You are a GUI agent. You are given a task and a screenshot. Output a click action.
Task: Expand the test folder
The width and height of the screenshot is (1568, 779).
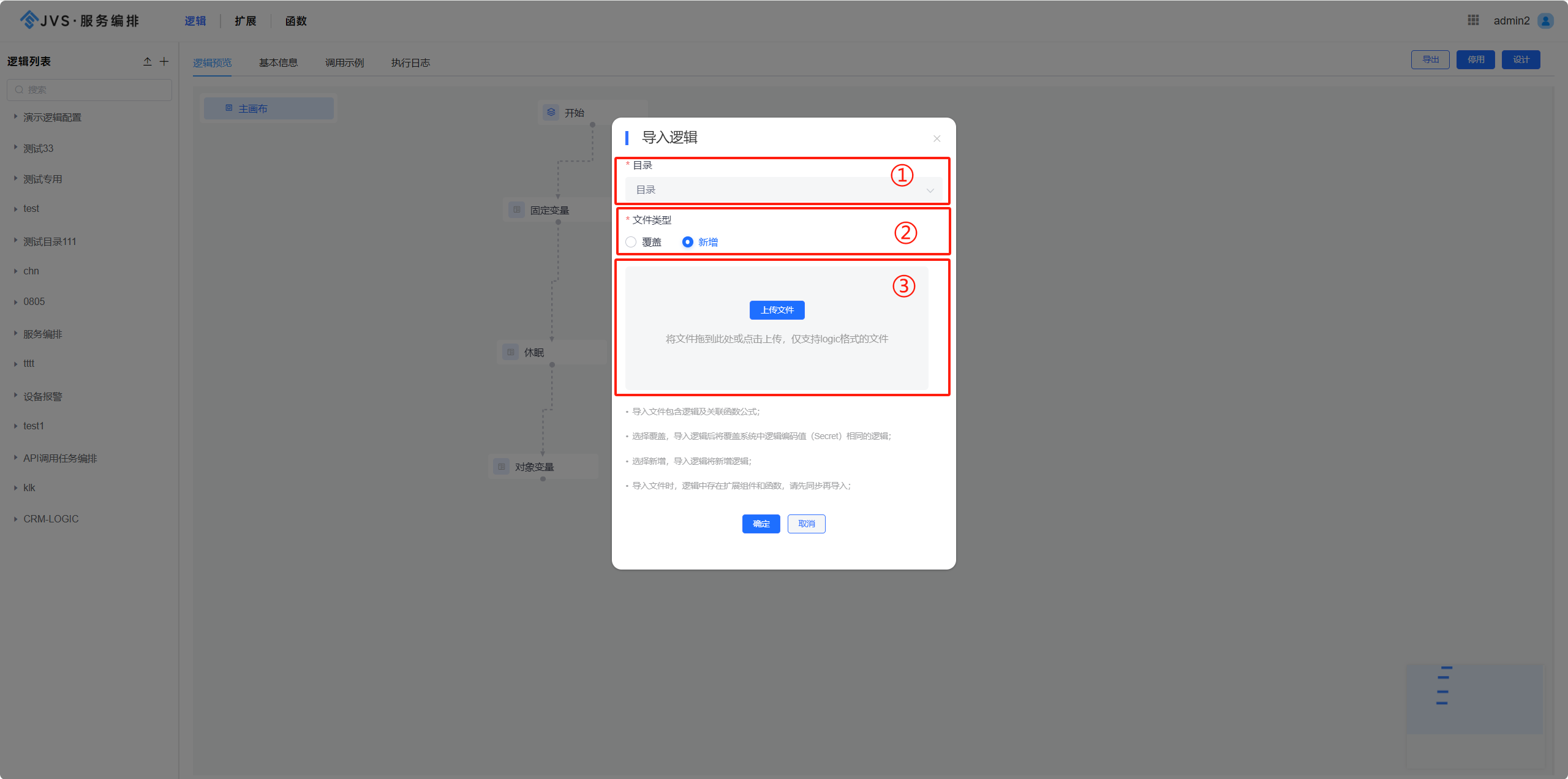pos(15,209)
